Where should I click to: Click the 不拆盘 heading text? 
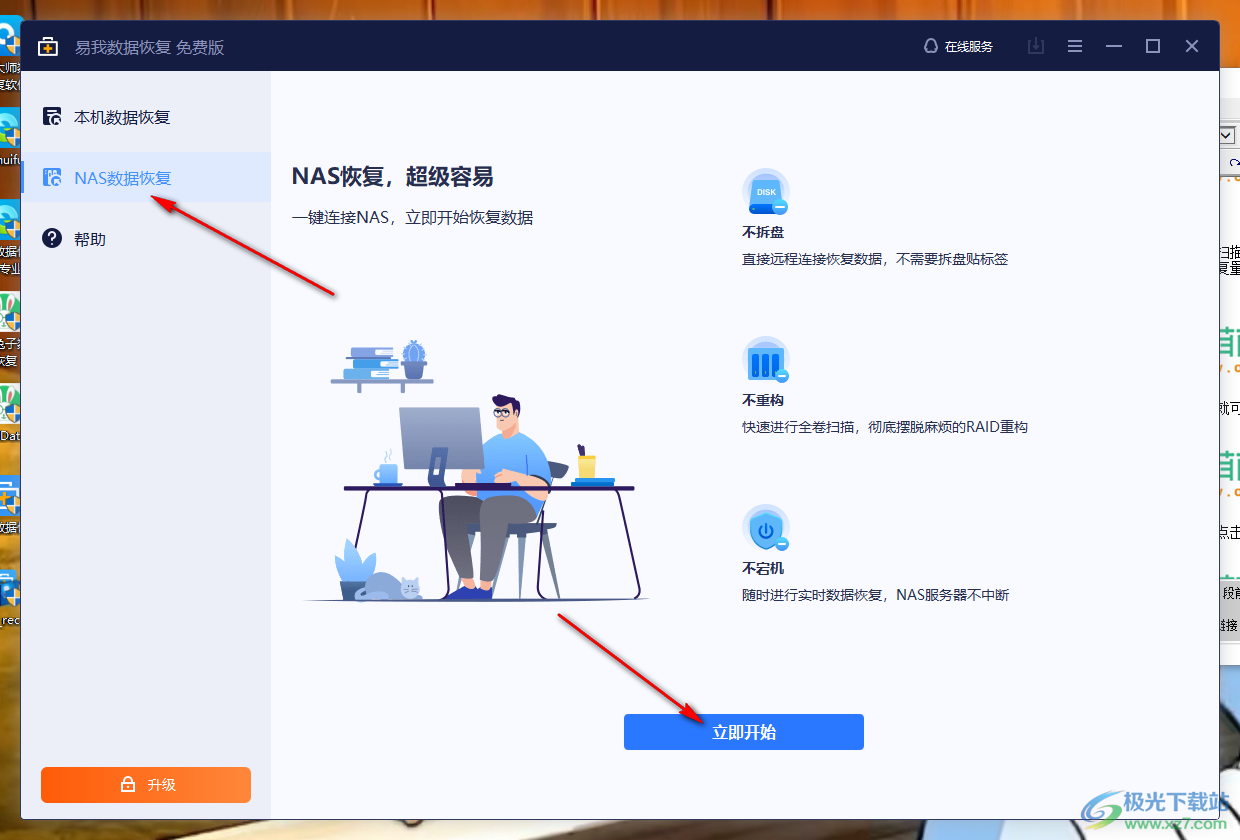(x=763, y=232)
